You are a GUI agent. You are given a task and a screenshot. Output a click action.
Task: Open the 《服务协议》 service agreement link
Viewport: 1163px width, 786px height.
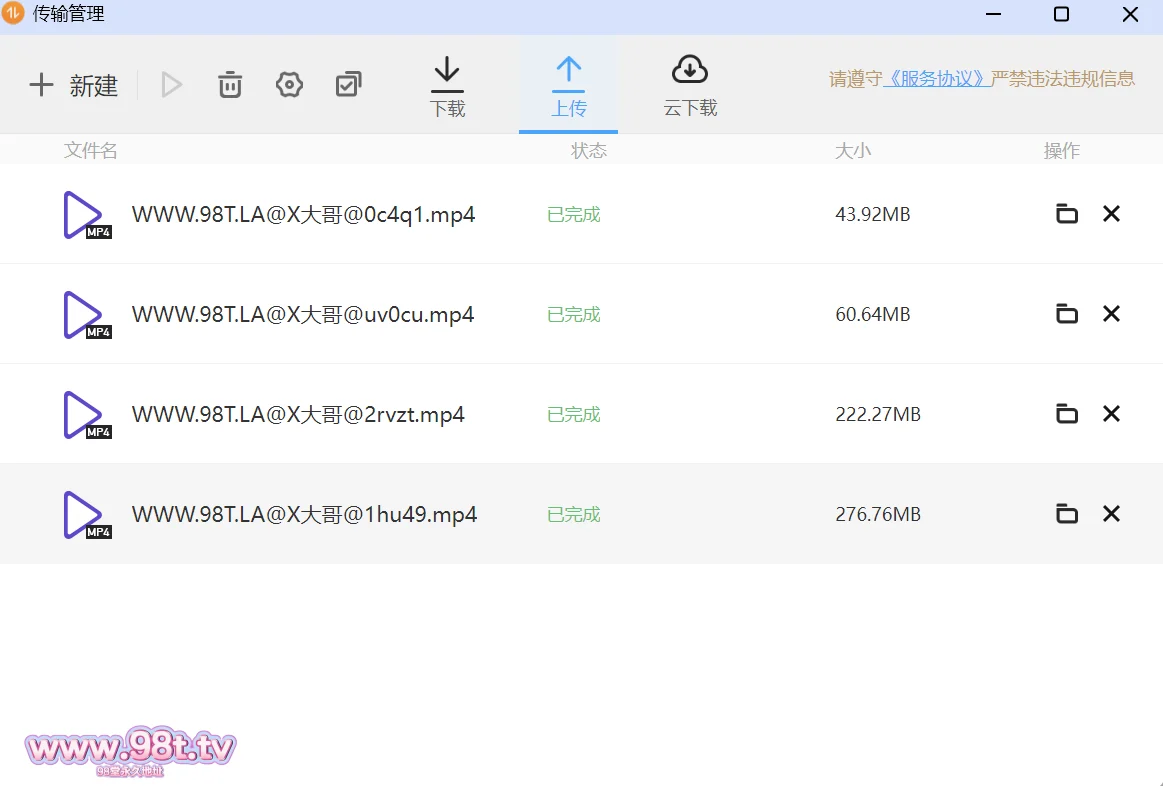tap(937, 79)
